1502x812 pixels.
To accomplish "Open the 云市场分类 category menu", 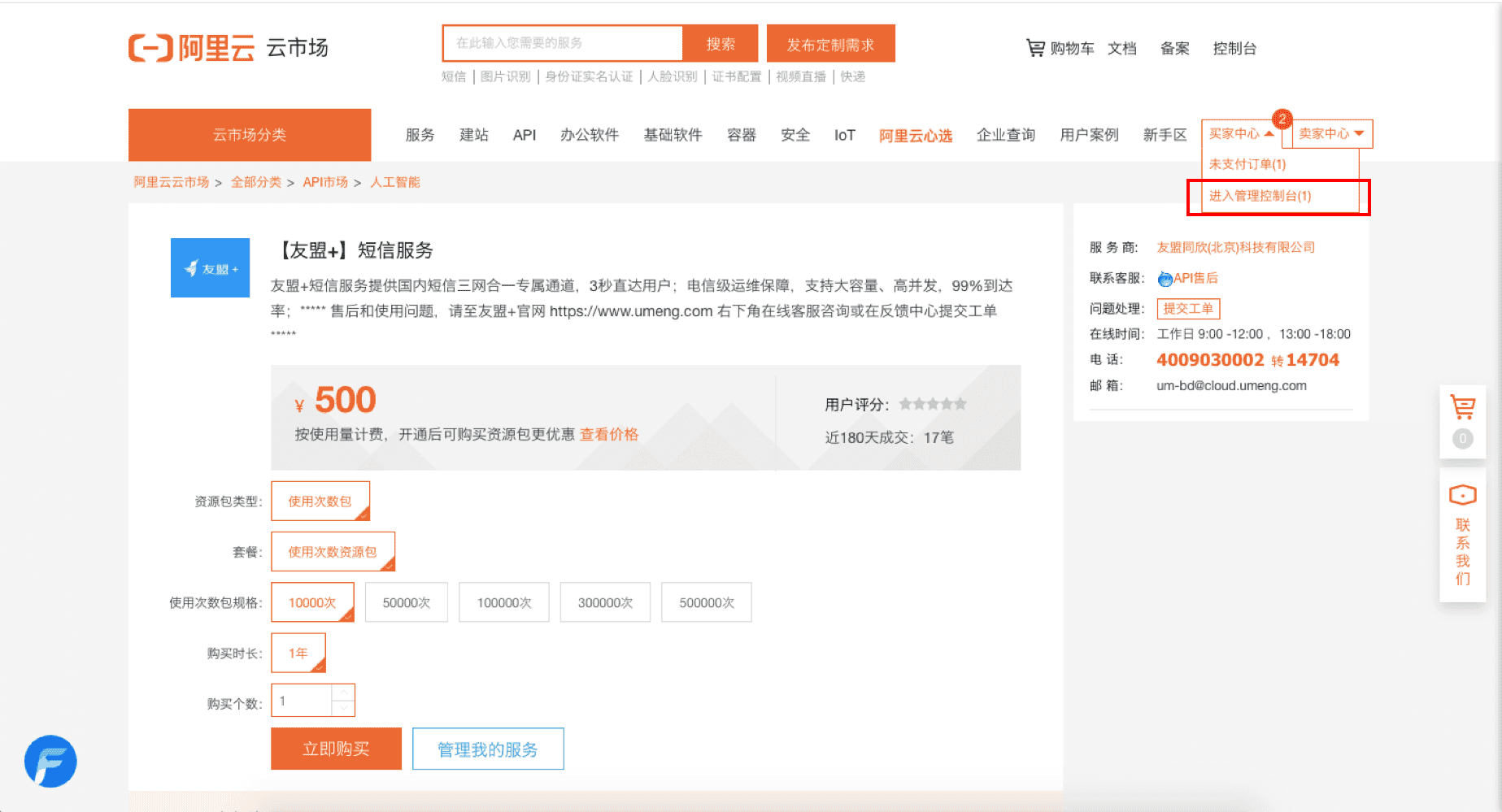I will click(250, 135).
